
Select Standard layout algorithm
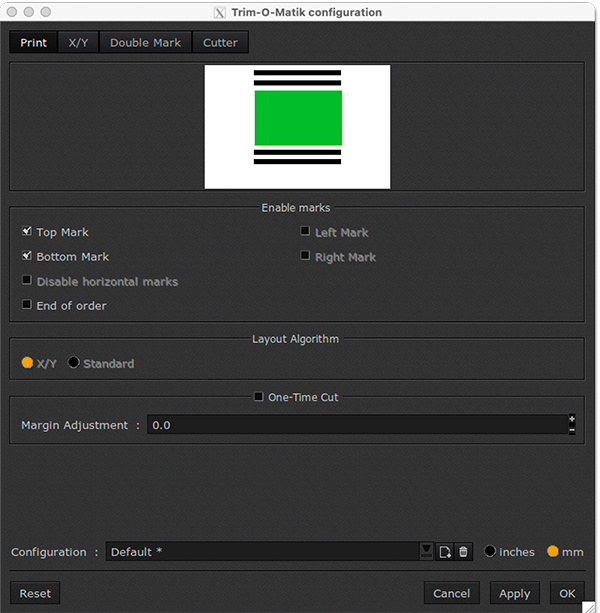[74, 363]
